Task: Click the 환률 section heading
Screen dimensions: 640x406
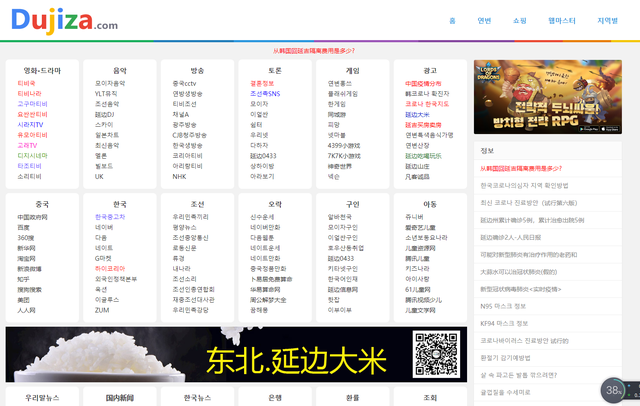Action: coord(352,397)
